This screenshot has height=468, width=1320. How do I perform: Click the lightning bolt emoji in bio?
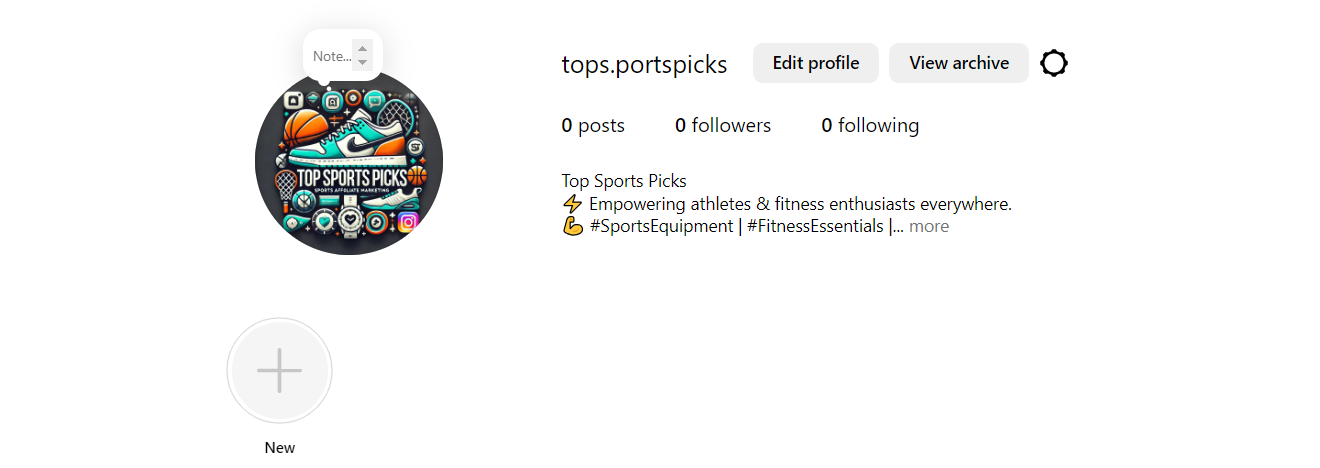pos(573,204)
